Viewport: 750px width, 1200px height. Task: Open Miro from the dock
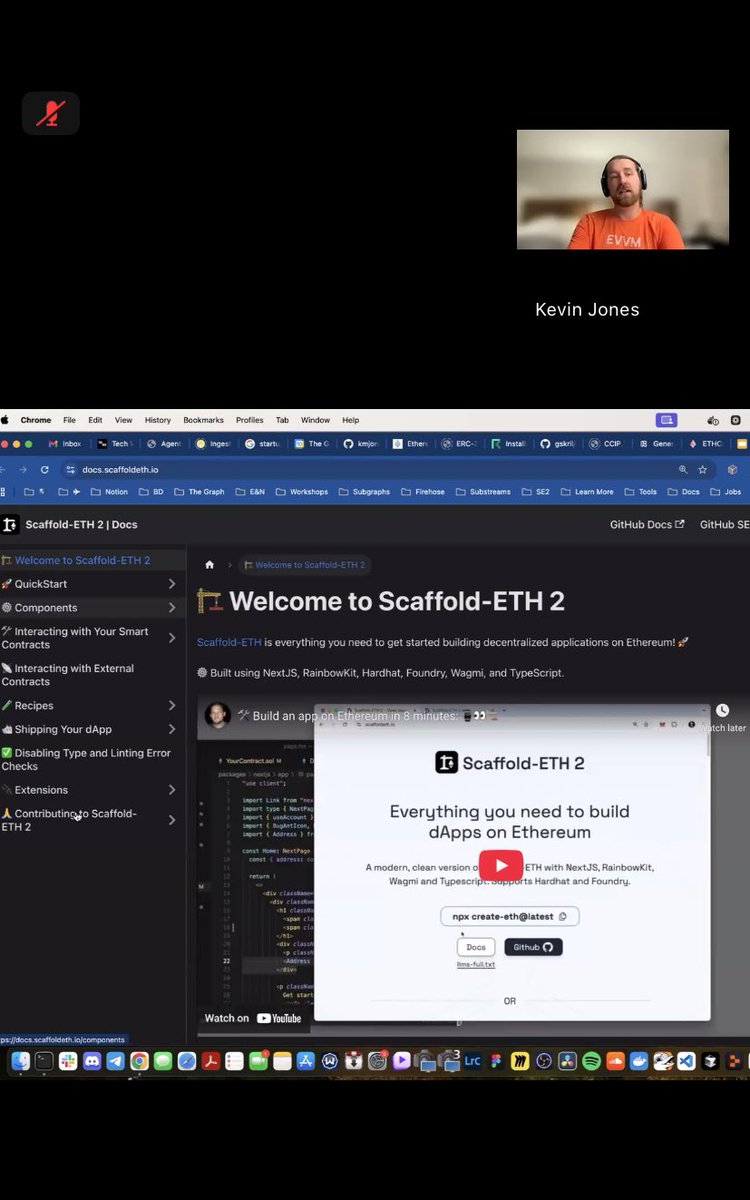pyautogui.click(x=520, y=1062)
